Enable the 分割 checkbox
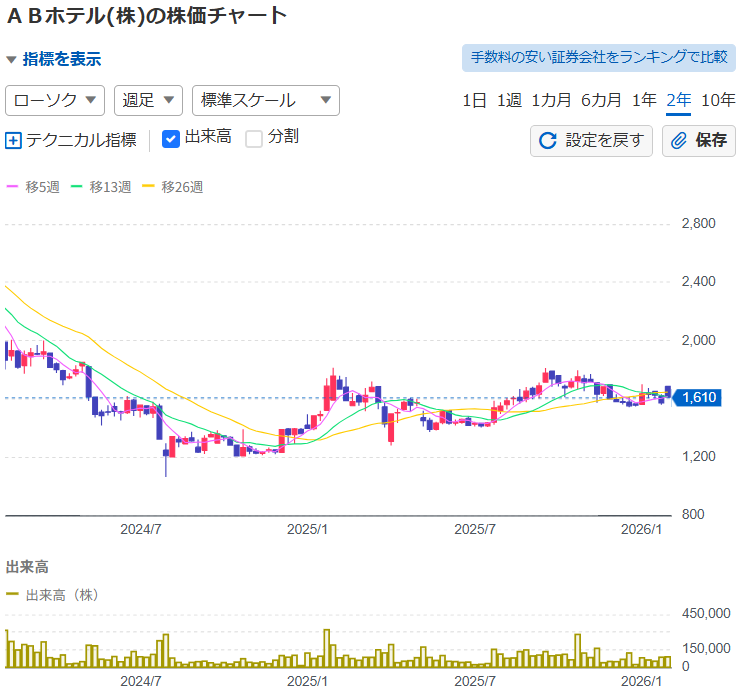Viewport: 749px width, 692px height. point(254,139)
